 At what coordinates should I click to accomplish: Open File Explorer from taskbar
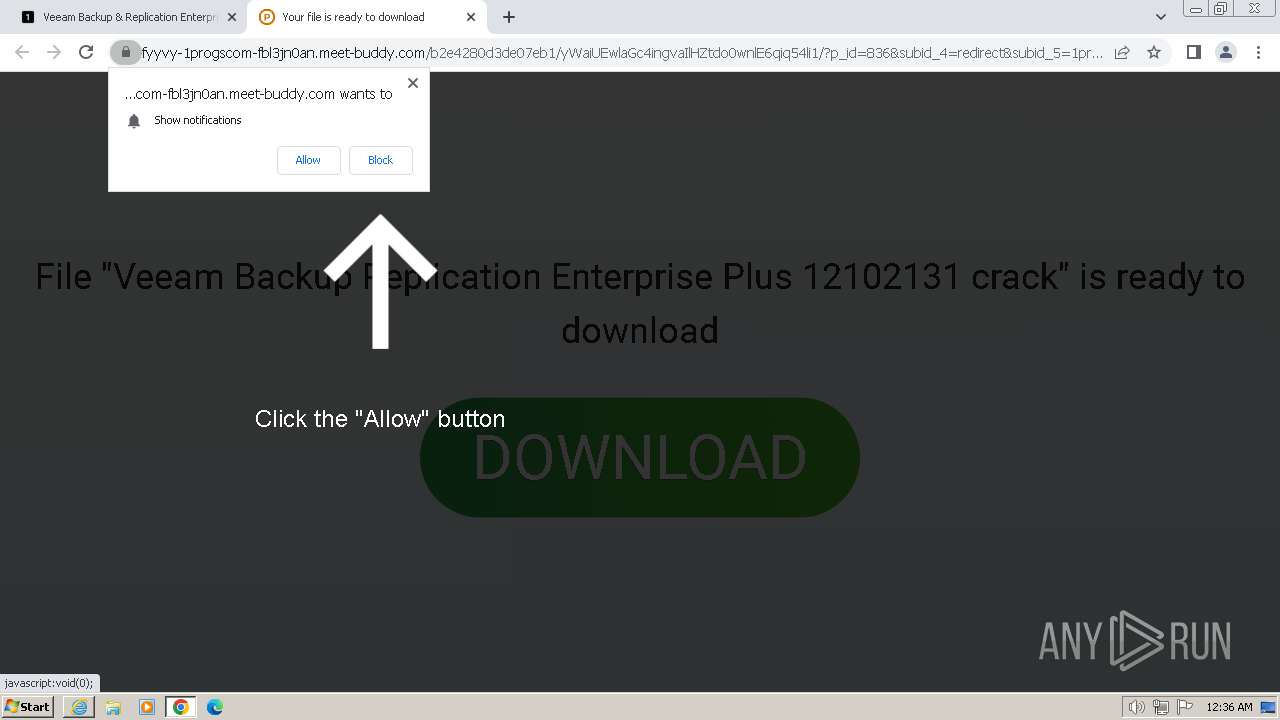tap(113, 707)
